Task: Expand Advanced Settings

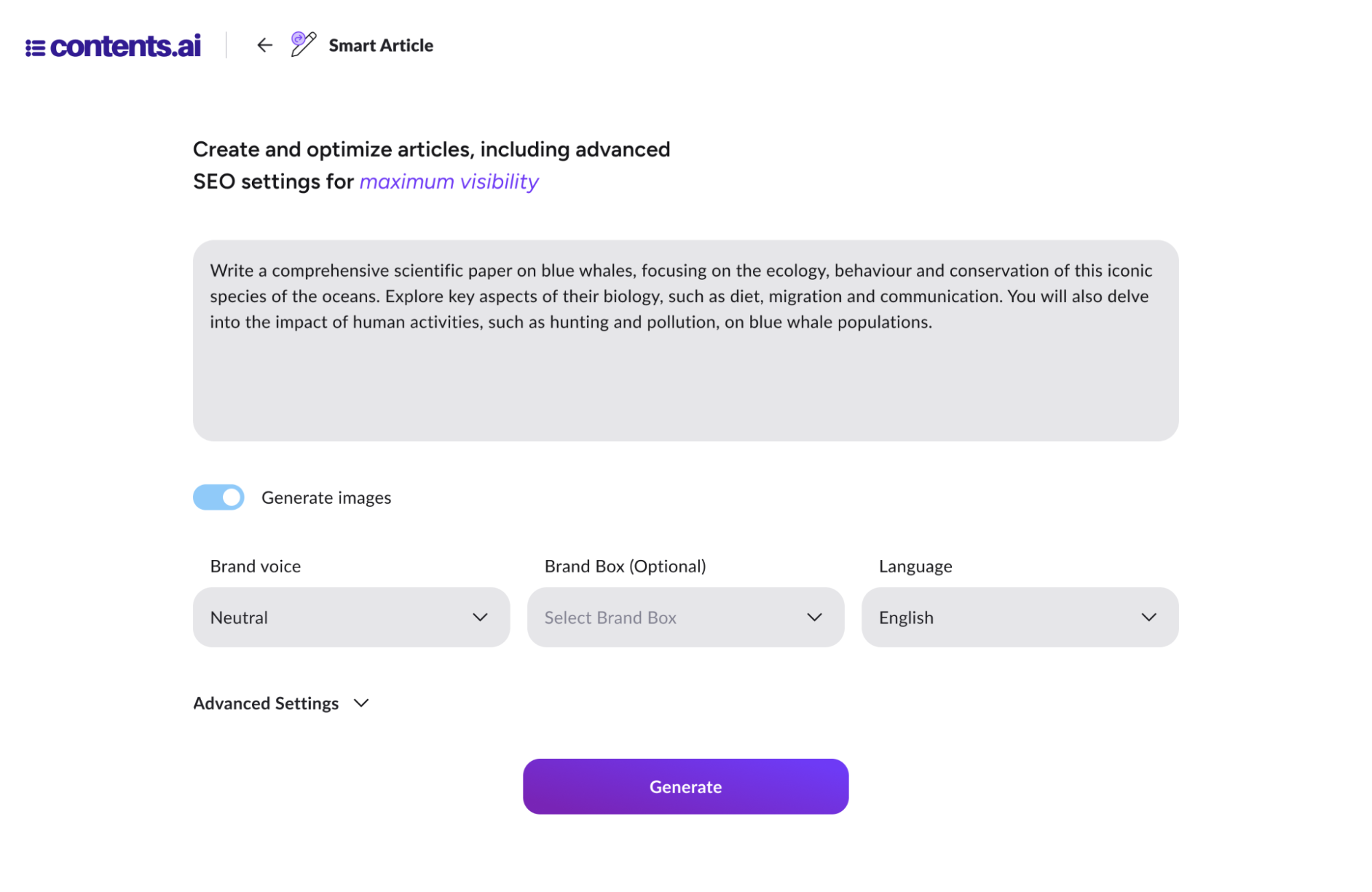Action: click(281, 703)
